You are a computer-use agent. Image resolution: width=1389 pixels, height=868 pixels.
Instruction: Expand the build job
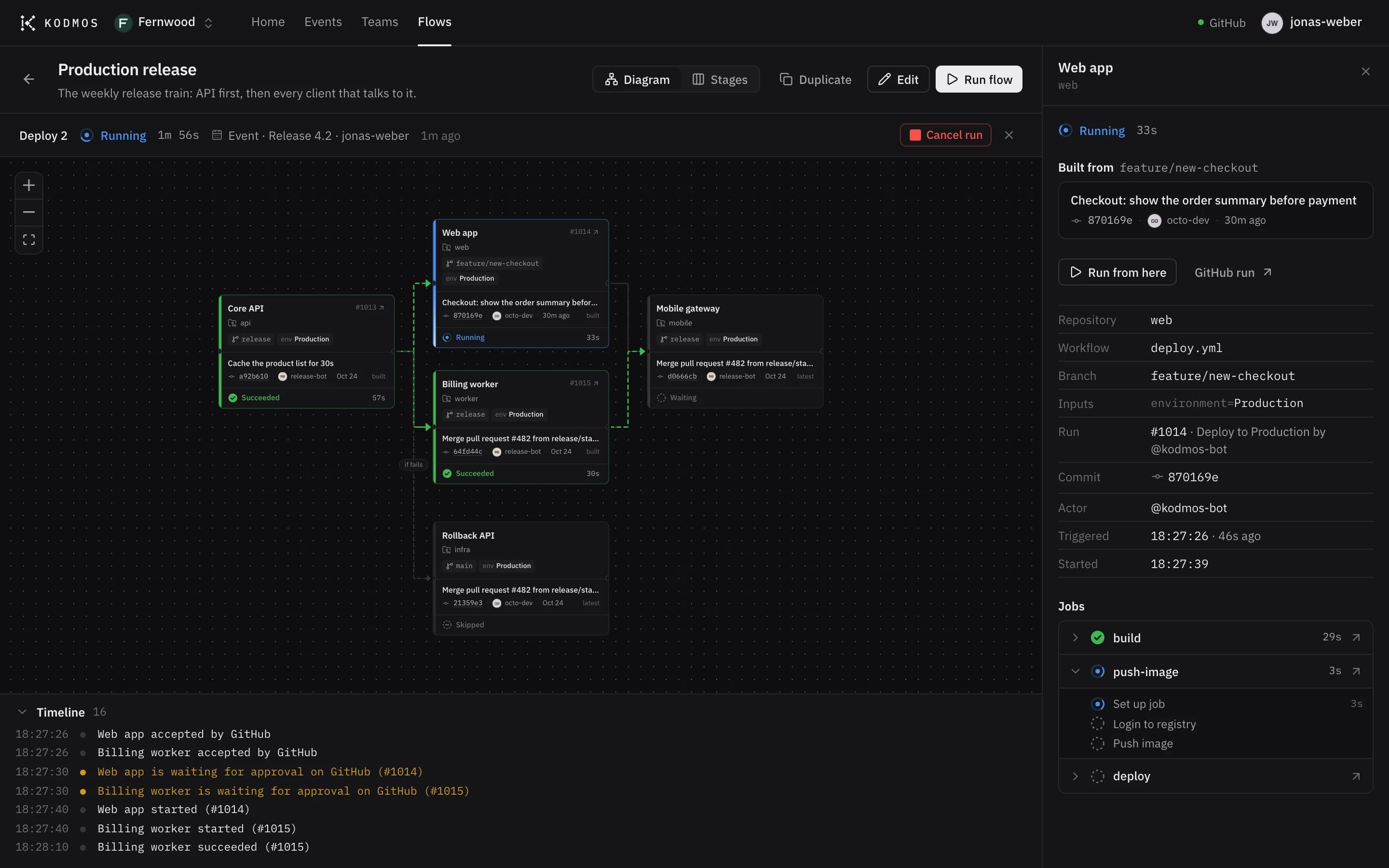coord(1075,637)
